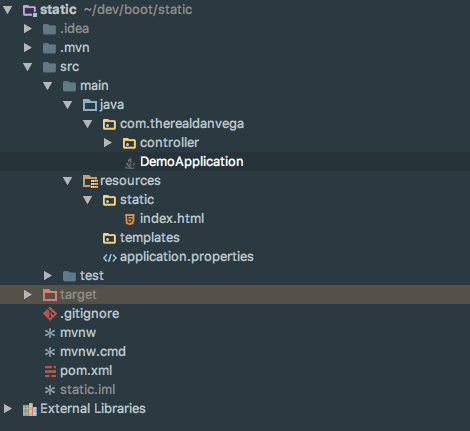The image size is (470, 431).
Task: Select the .mvn folder name
Action: point(75,48)
